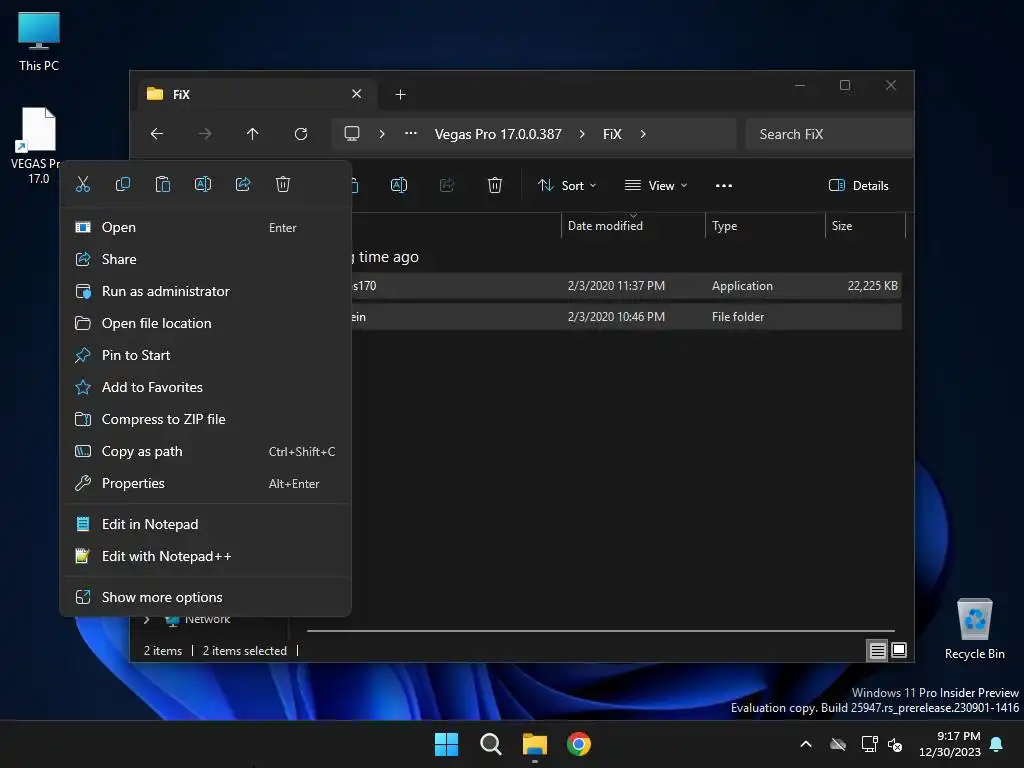Choose Pin to Start

(206, 355)
